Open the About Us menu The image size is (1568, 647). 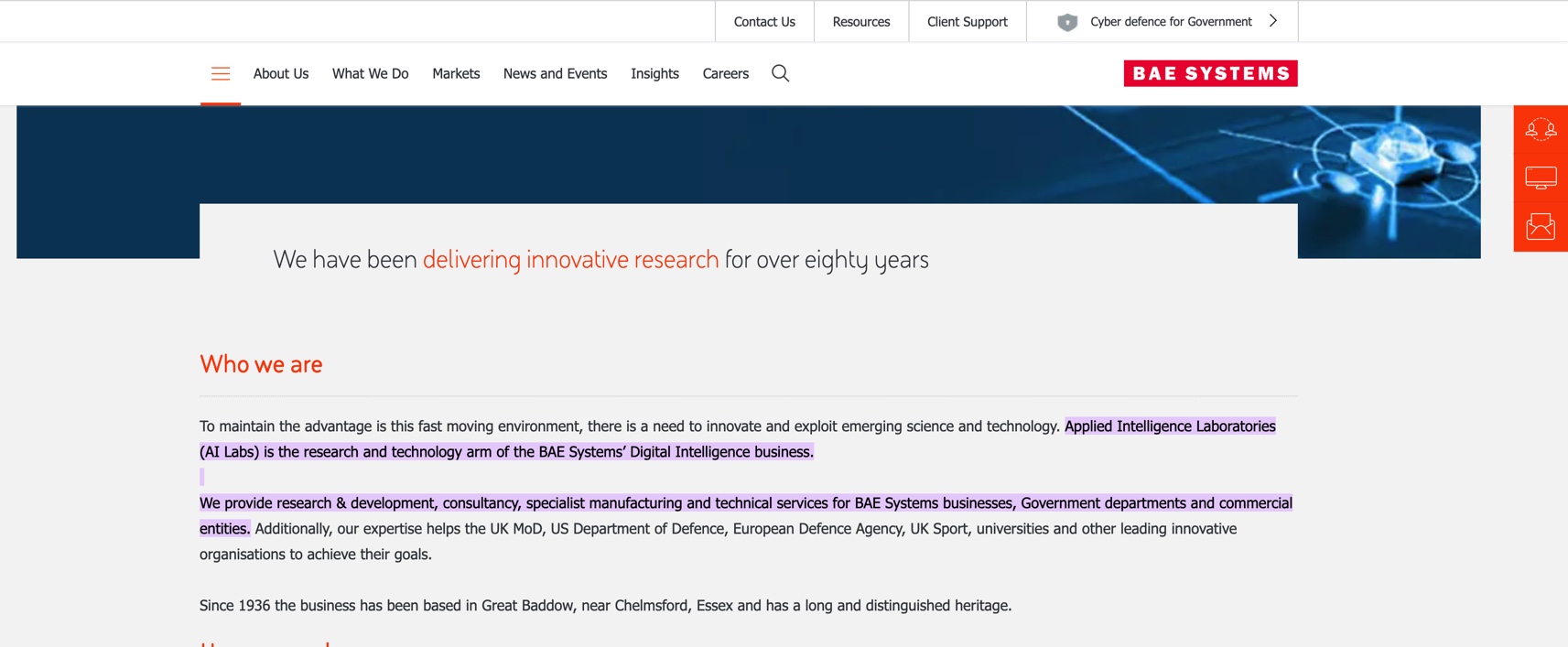[281, 73]
